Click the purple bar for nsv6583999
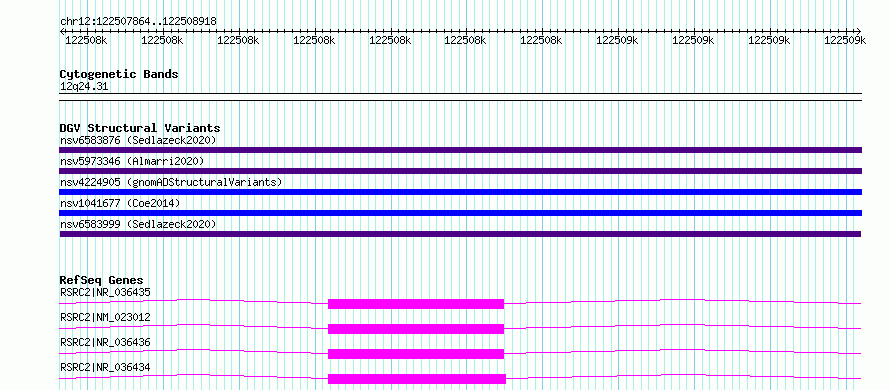The width and height of the screenshot is (890, 390). 460,234
